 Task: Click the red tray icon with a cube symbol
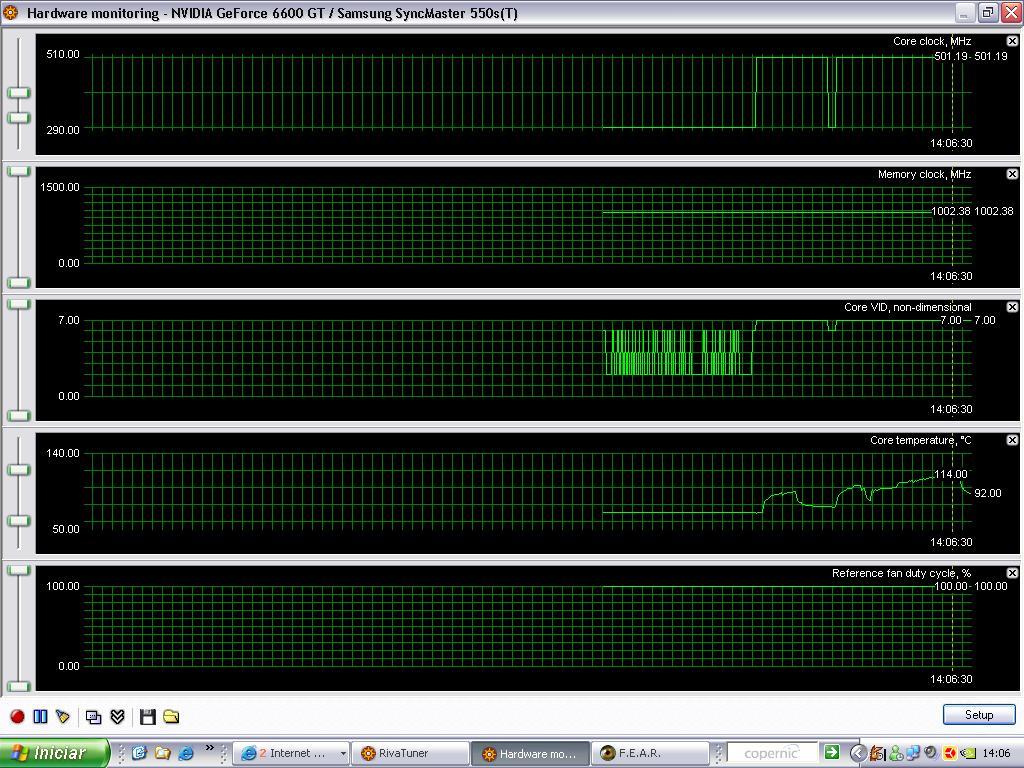pyautogui.click(x=949, y=754)
